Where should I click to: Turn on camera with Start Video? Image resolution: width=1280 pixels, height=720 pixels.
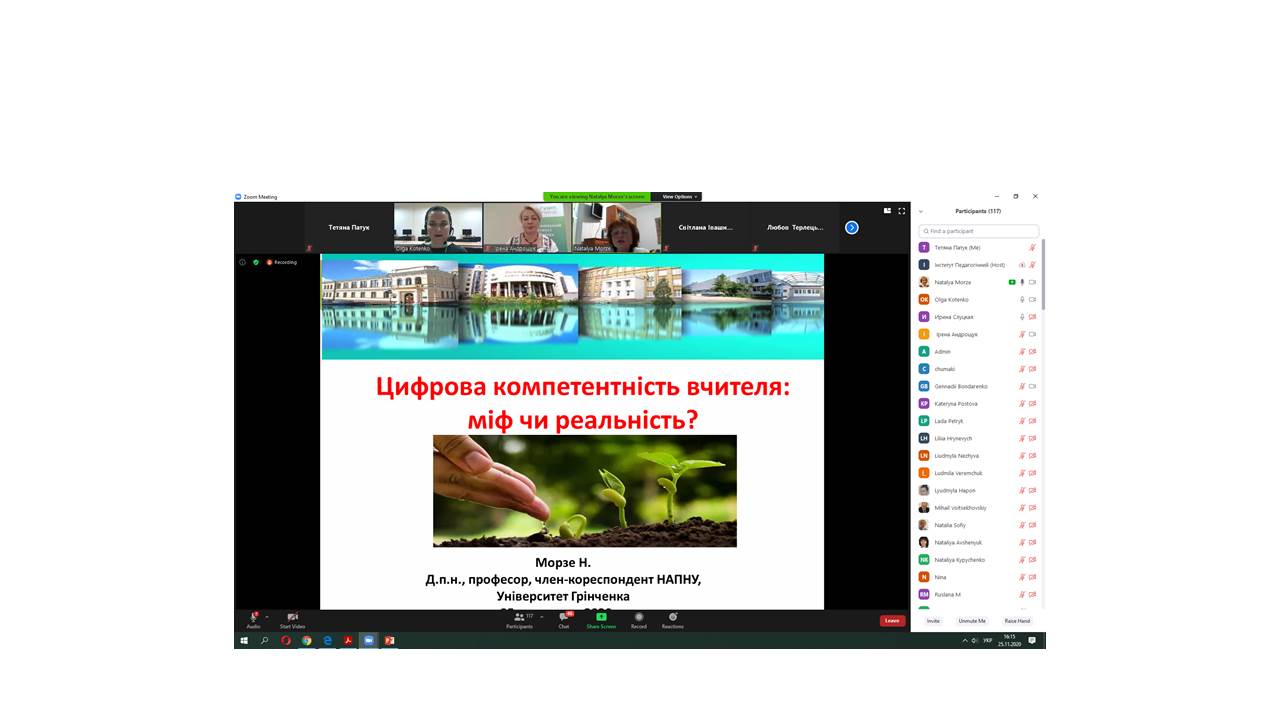tap(292, 618)
